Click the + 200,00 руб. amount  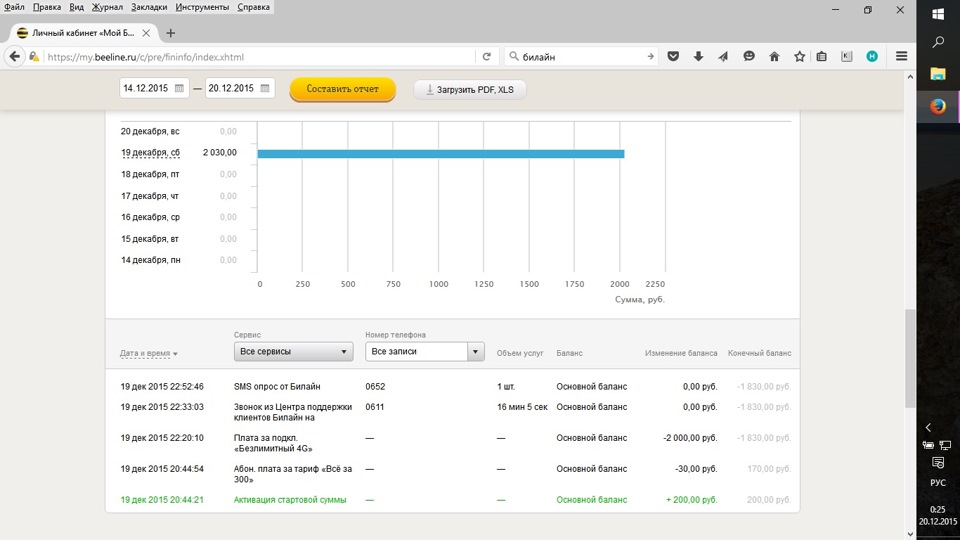(691, 500)
